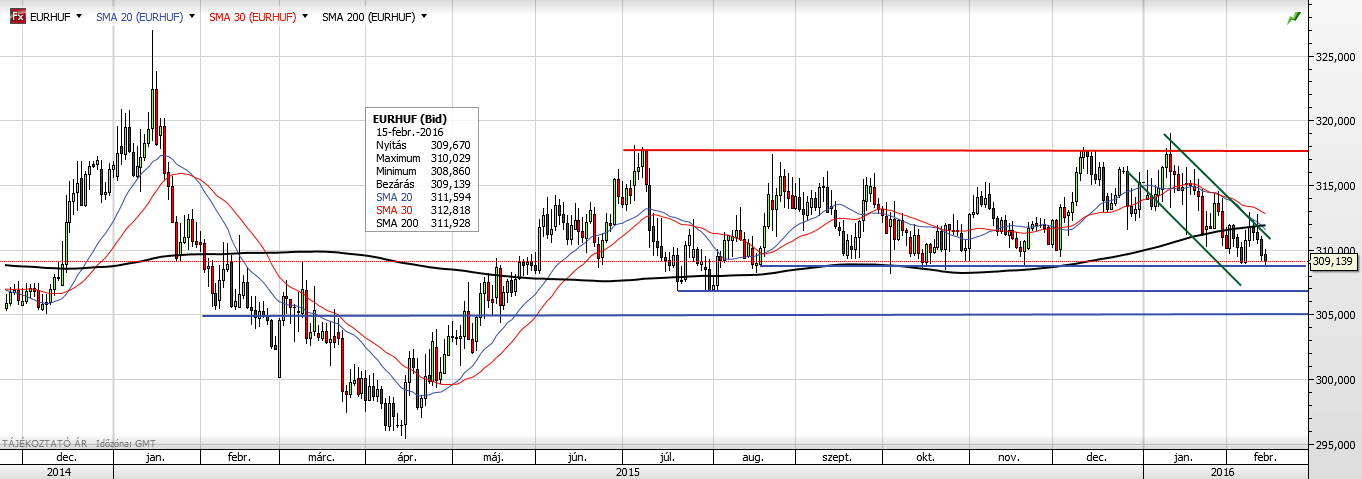
Task: Click the 2015 year label
Action: click(628, 471)
